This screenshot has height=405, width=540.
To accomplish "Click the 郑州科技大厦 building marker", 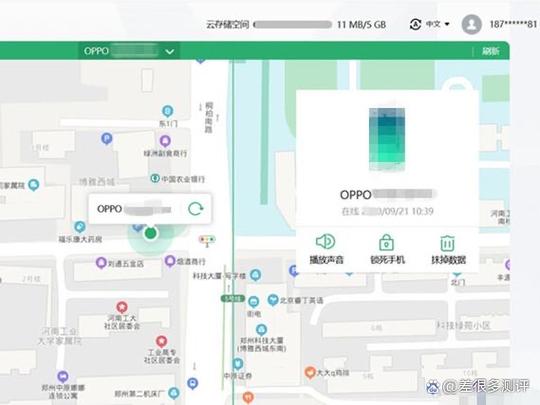I will click(261, 330).
